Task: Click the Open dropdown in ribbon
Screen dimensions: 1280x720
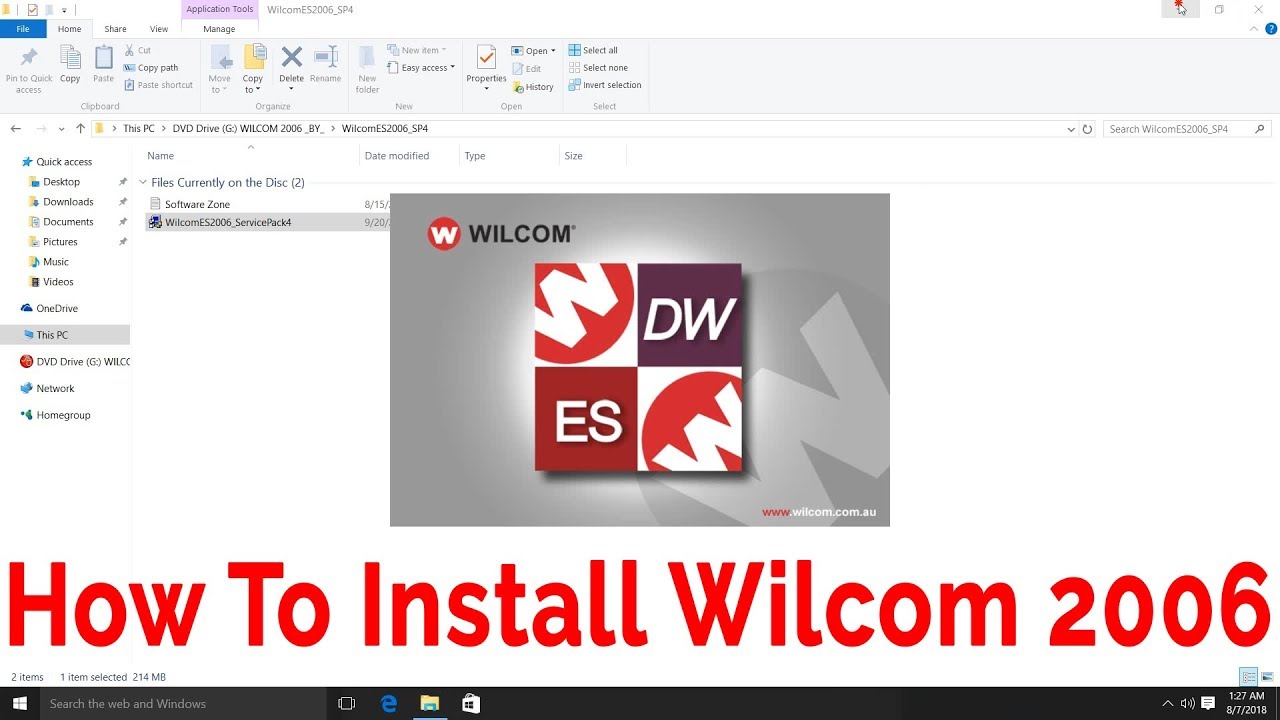Action: click(x=534, y=50)
